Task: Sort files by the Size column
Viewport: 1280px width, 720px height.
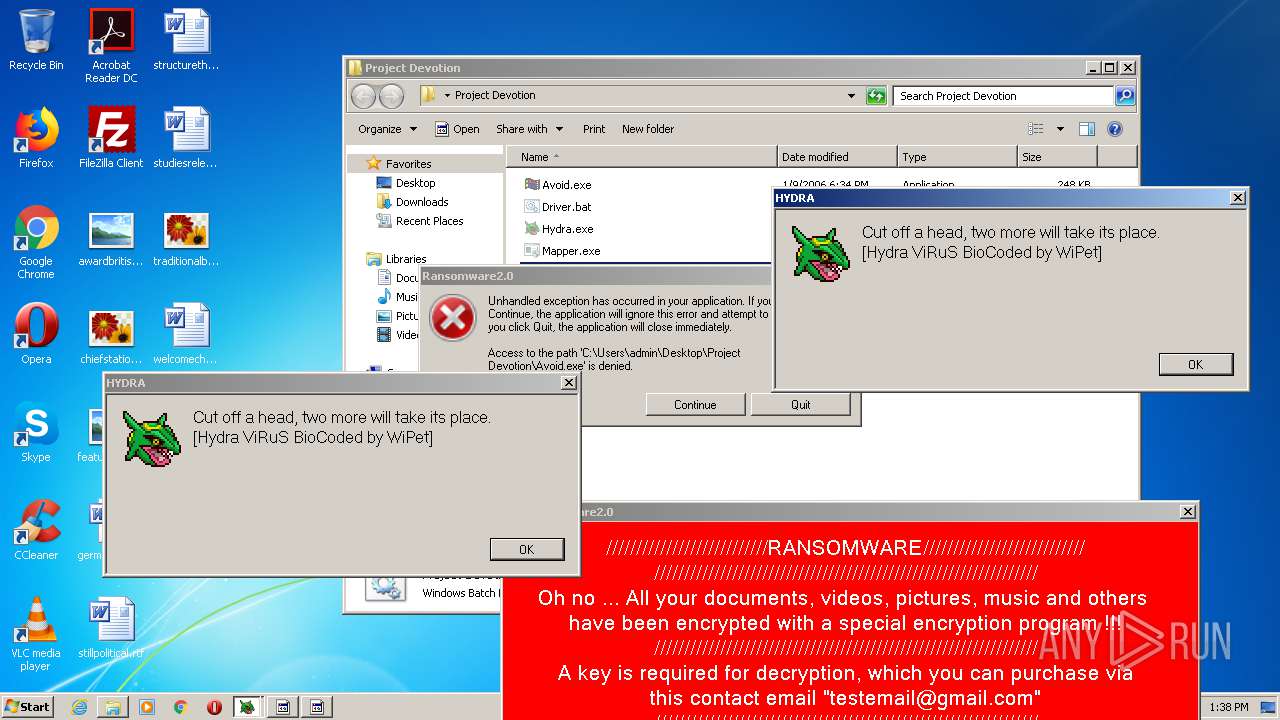Action: click(1057, 157)
